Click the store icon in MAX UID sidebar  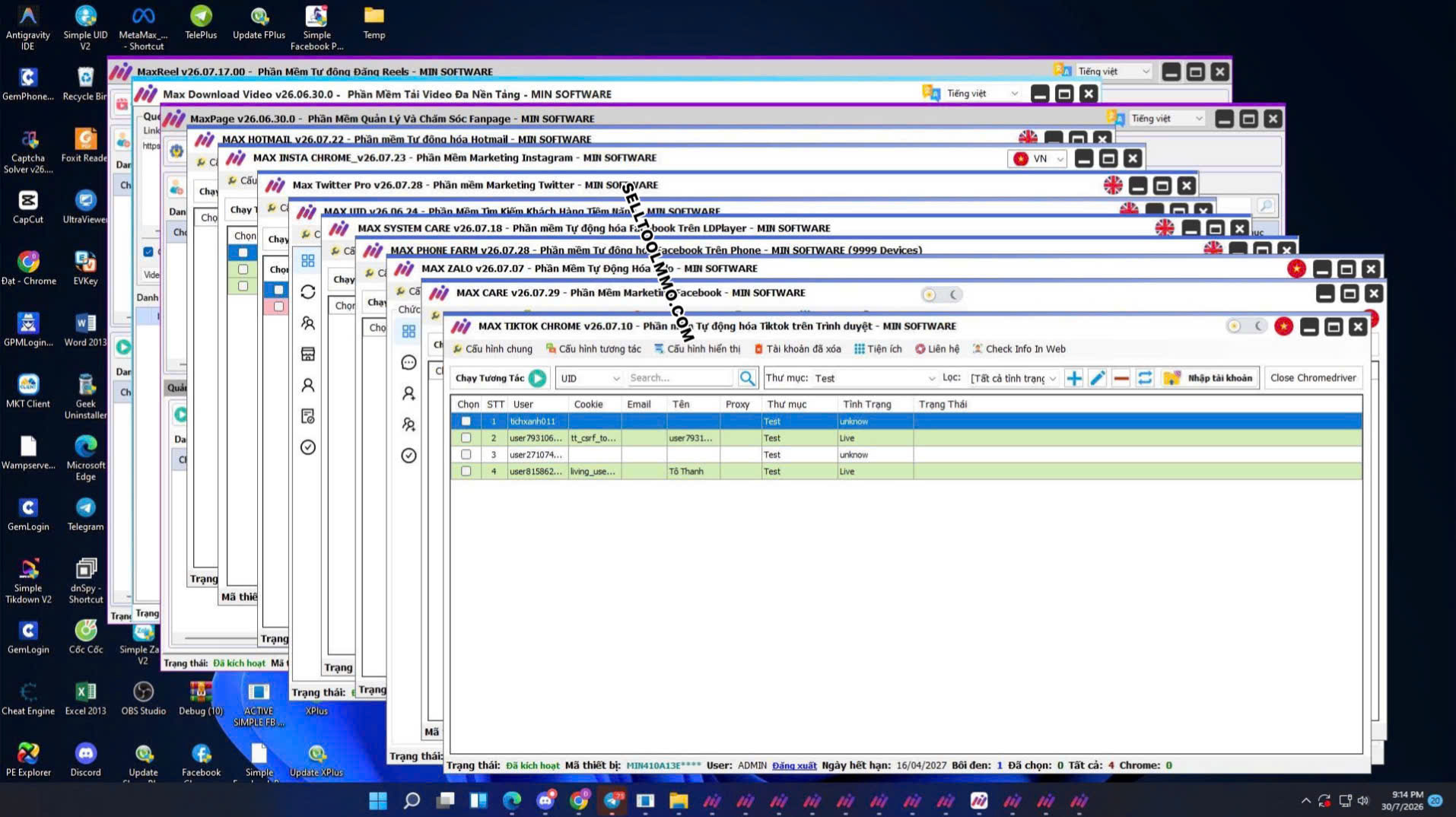pos(307,354)
